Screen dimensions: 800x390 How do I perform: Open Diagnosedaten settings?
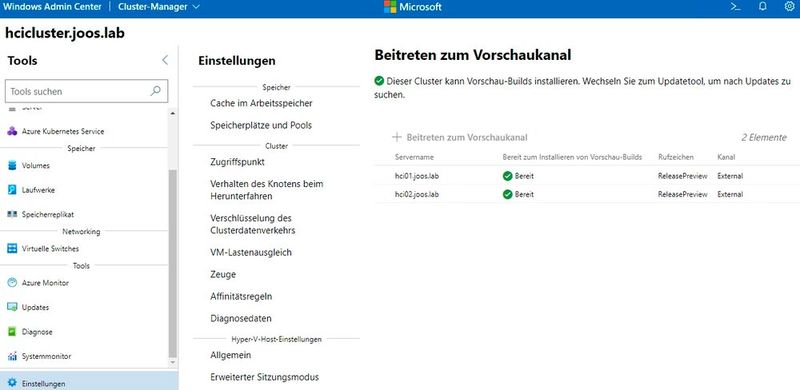(x=241, y=318)
